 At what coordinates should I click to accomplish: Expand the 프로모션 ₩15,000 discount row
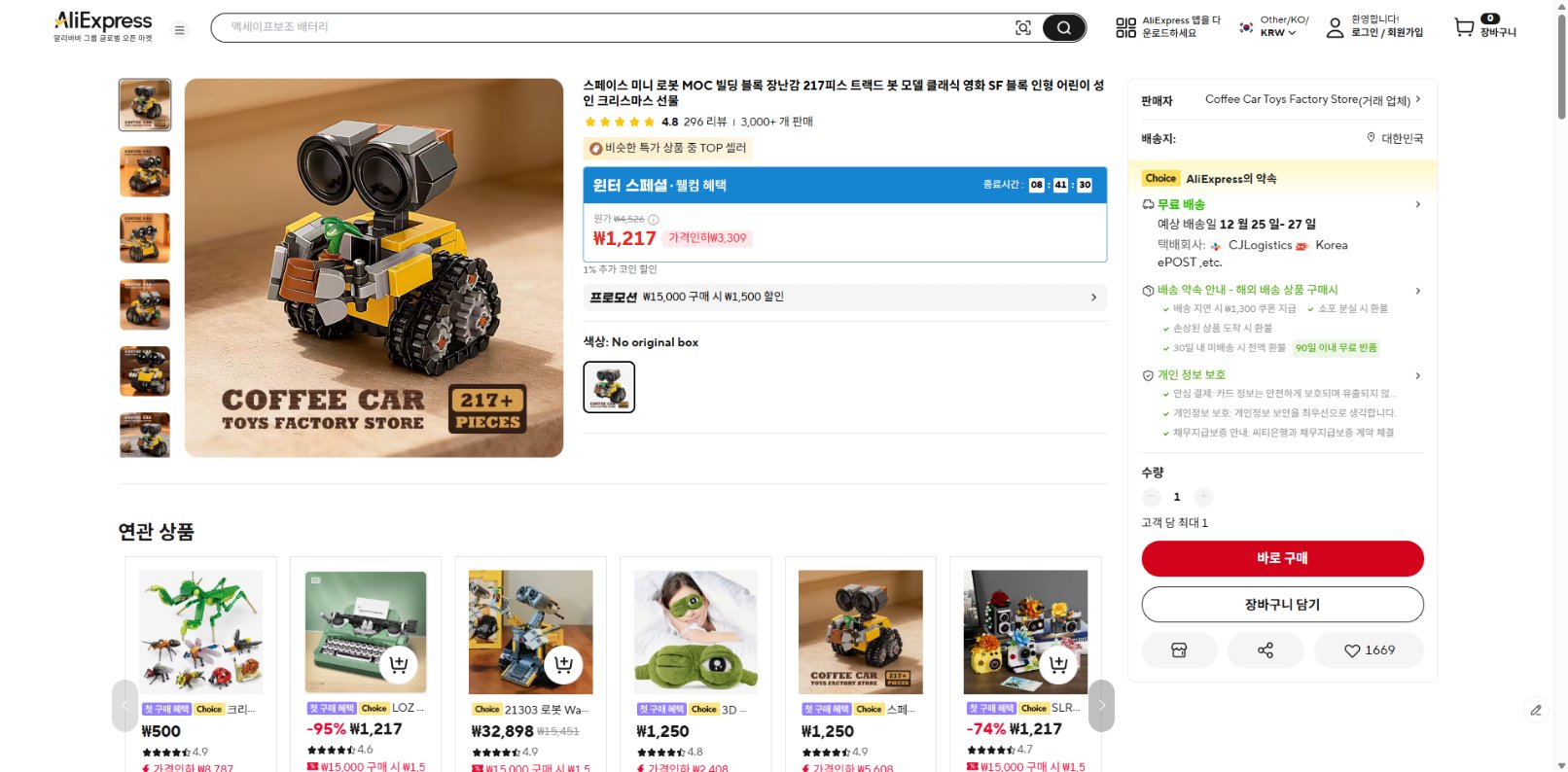point(844,298)
